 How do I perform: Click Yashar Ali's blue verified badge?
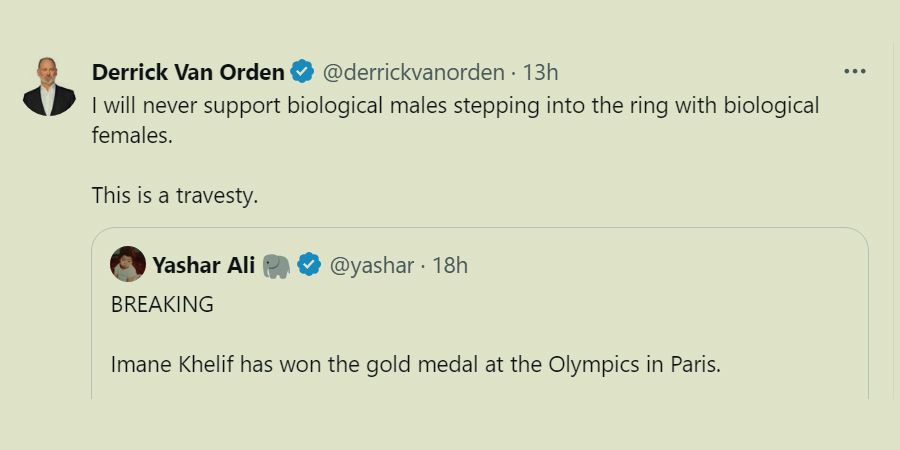point(309,265)
